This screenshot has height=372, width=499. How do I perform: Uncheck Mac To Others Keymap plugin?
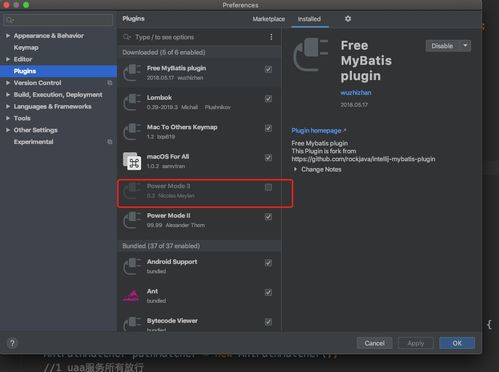[x=268, y=128]
